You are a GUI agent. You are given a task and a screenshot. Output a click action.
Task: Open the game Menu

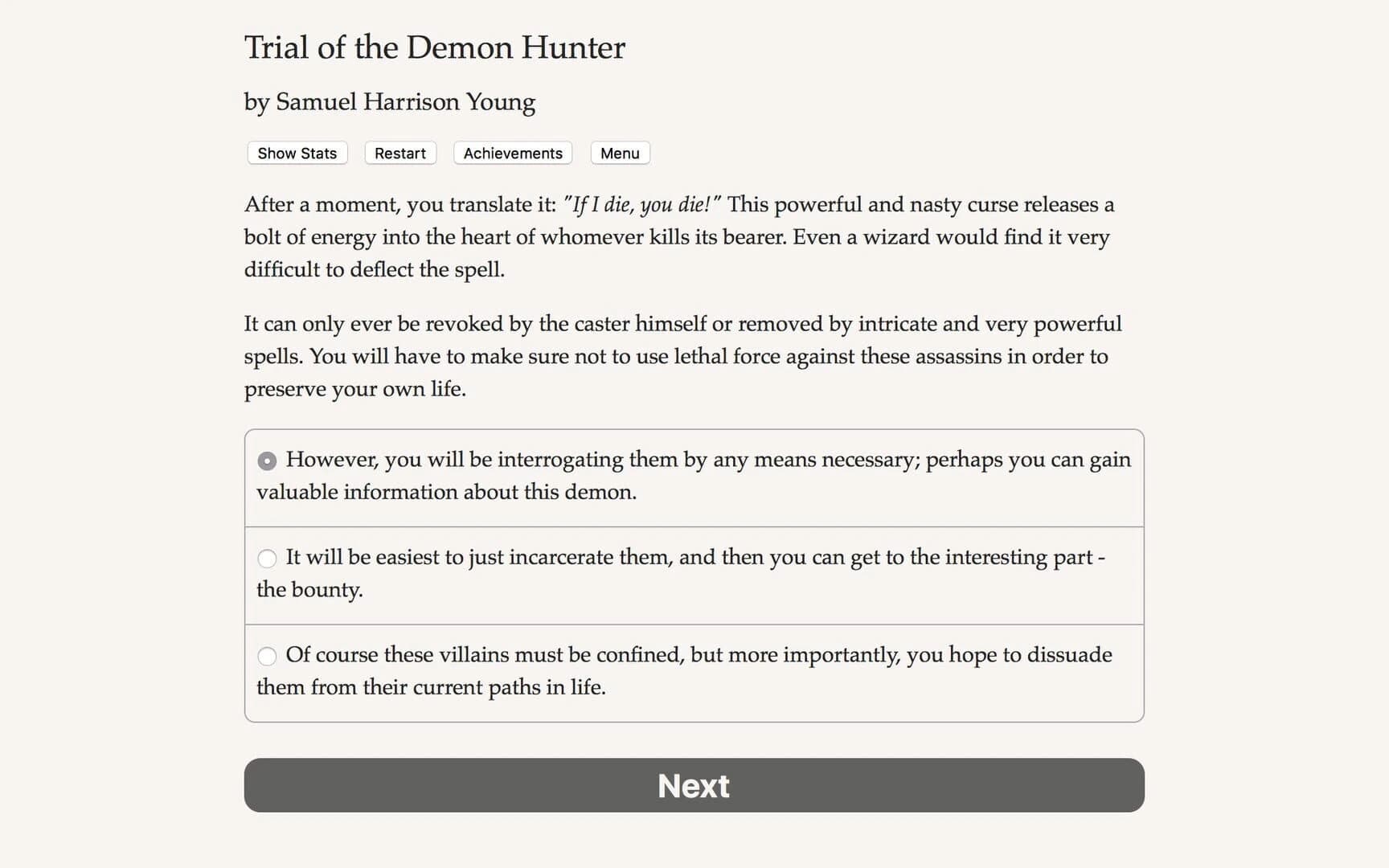tap(619, 153)
